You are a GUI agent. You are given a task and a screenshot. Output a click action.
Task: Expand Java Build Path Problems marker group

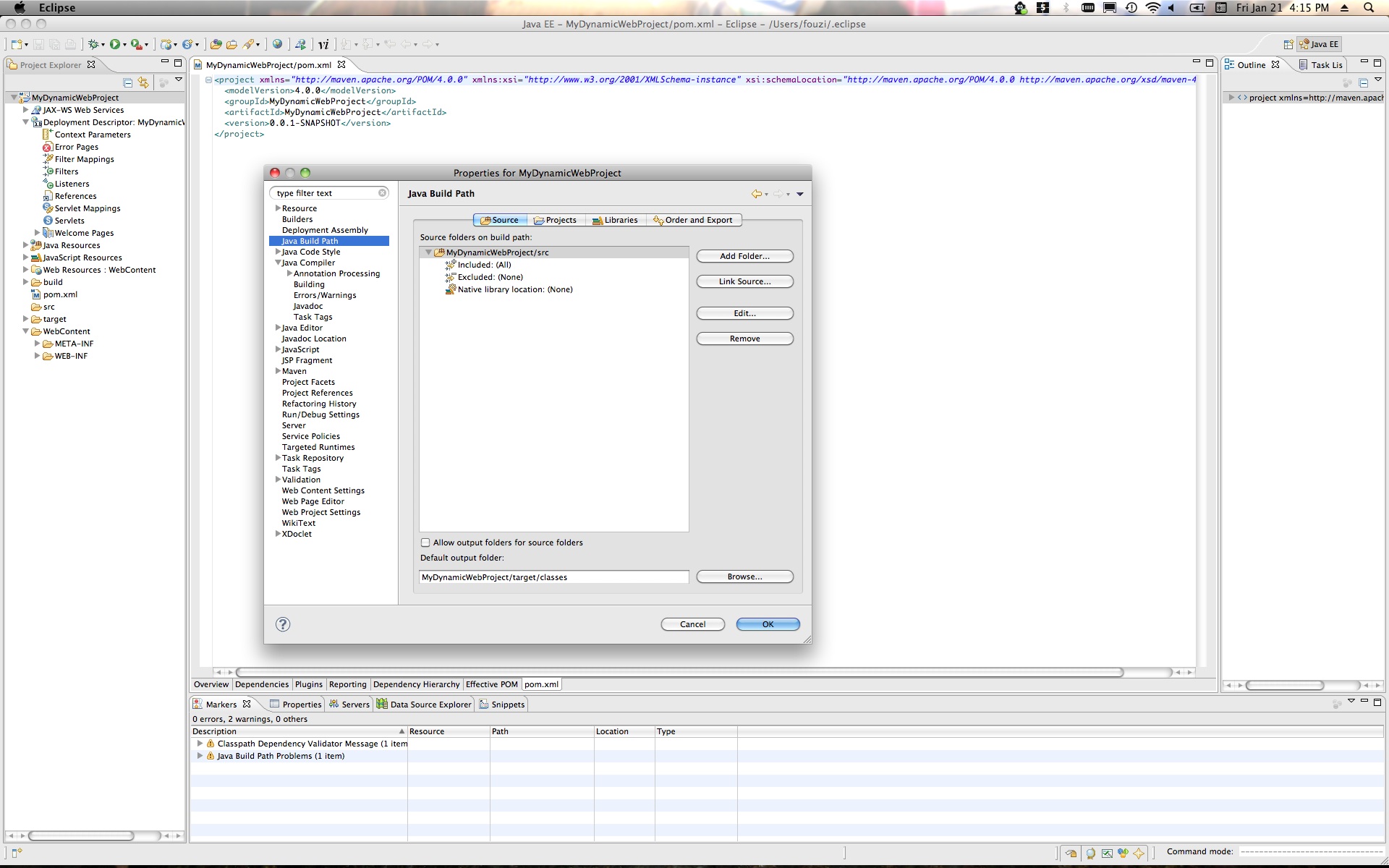coord(200,756)
